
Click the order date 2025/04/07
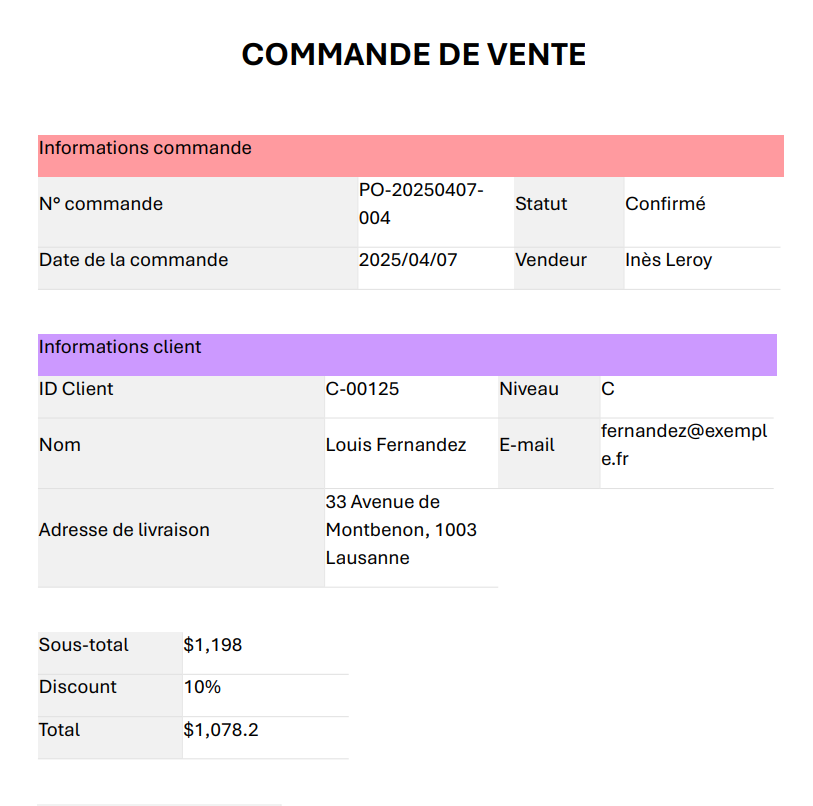pos(408,260)
